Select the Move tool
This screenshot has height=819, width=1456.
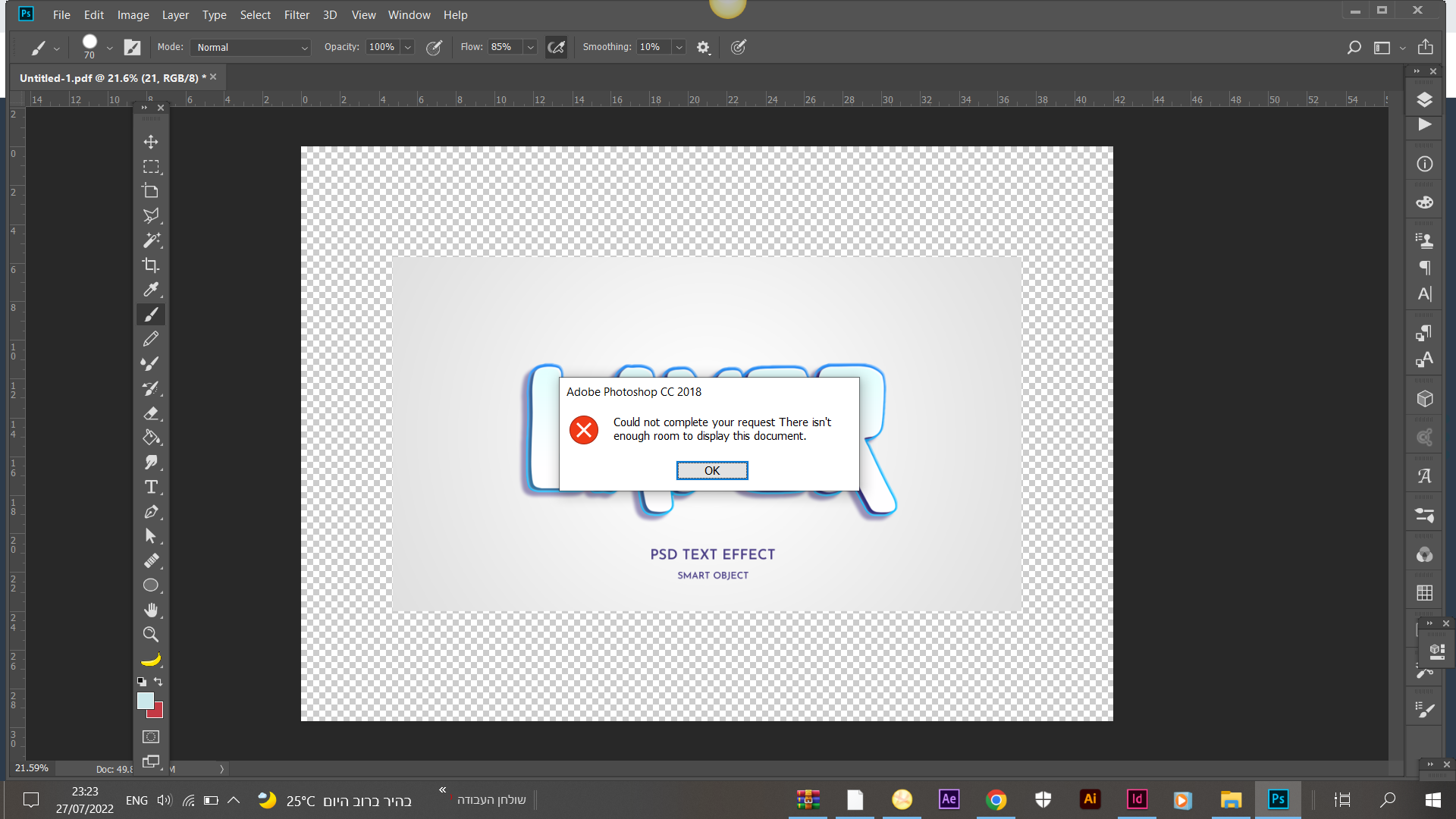point(151,142)
